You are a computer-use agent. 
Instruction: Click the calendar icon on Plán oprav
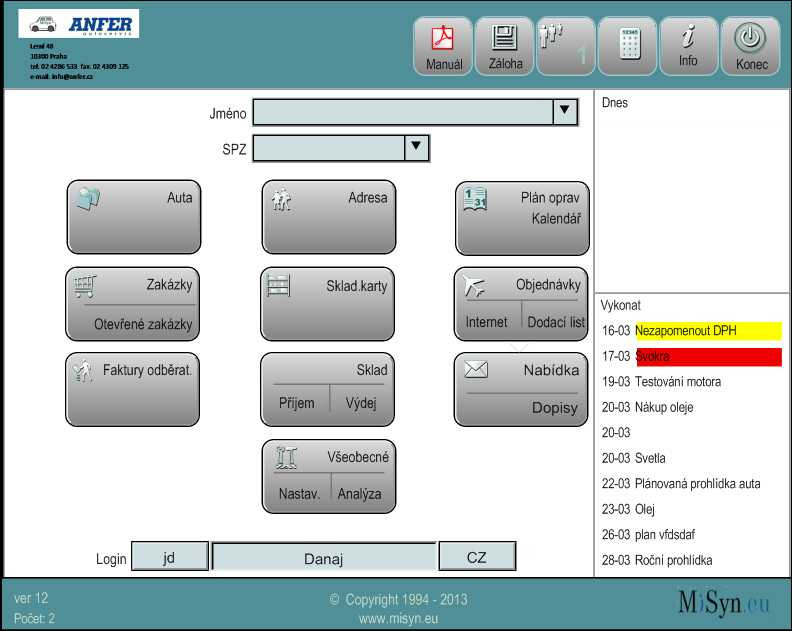pos(475,199)
